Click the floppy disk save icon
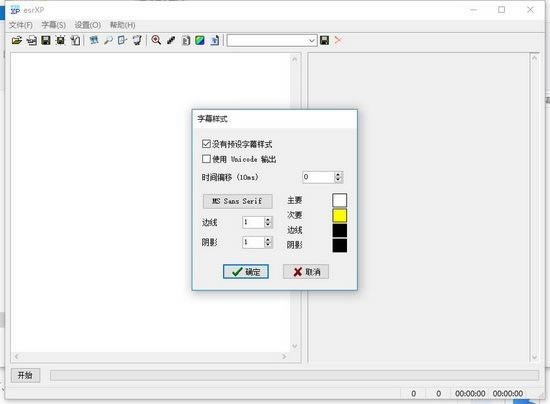 (x=46, y=40)
